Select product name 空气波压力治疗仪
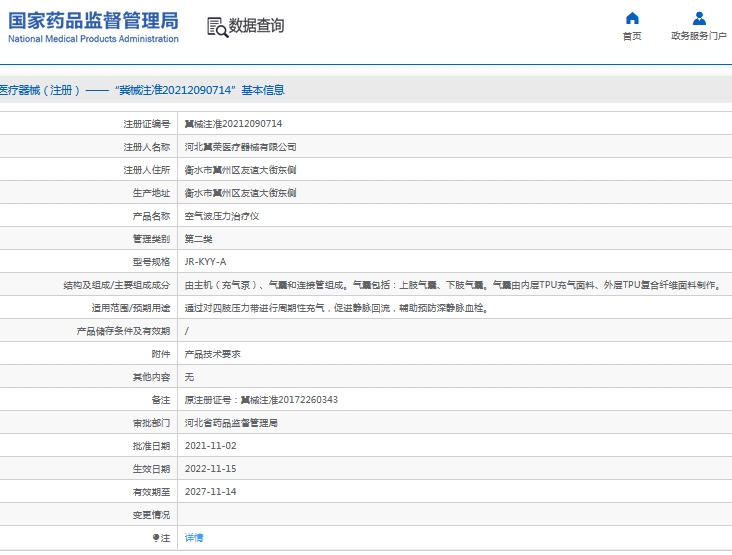 (x=222, y=216)
